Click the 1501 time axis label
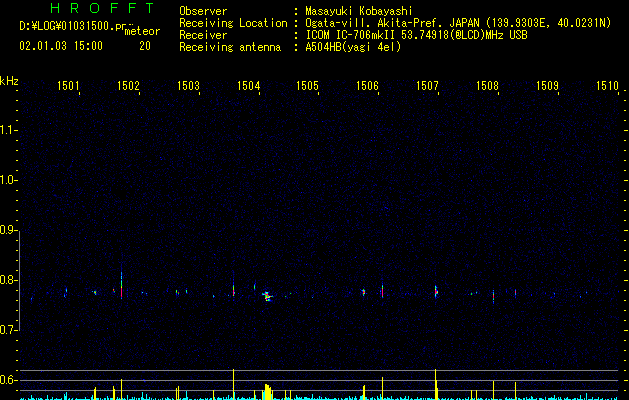Screen dimensions: 629x400 click(x=68, y=85)
